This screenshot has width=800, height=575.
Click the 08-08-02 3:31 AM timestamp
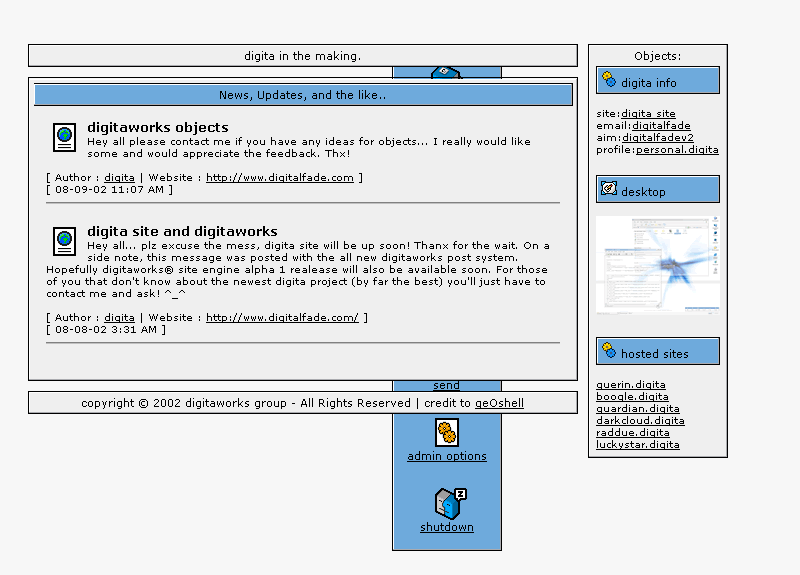pyautogui.click(x=106, y=330)
